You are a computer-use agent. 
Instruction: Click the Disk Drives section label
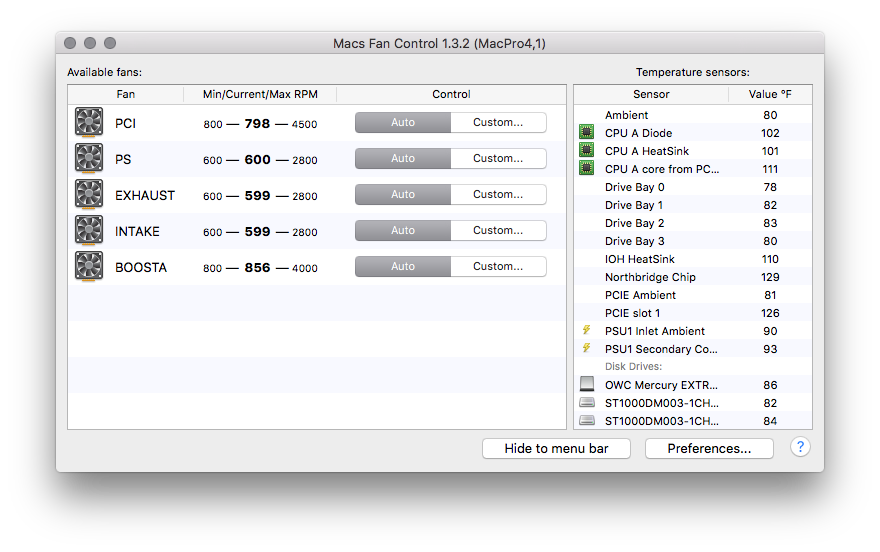point(633,366)
